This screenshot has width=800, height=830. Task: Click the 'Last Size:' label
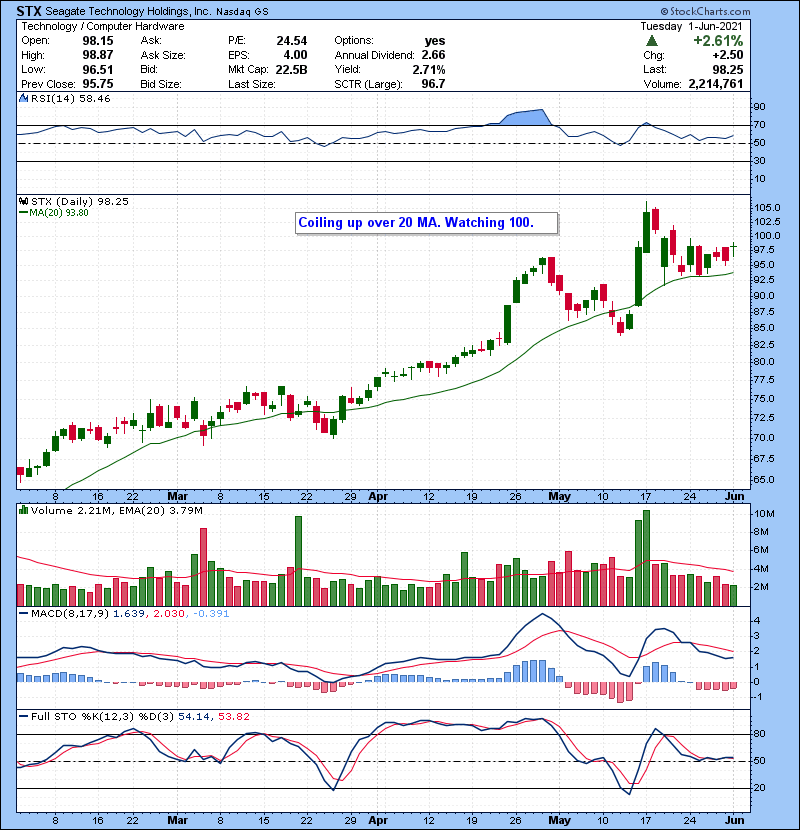click(252, 84)
